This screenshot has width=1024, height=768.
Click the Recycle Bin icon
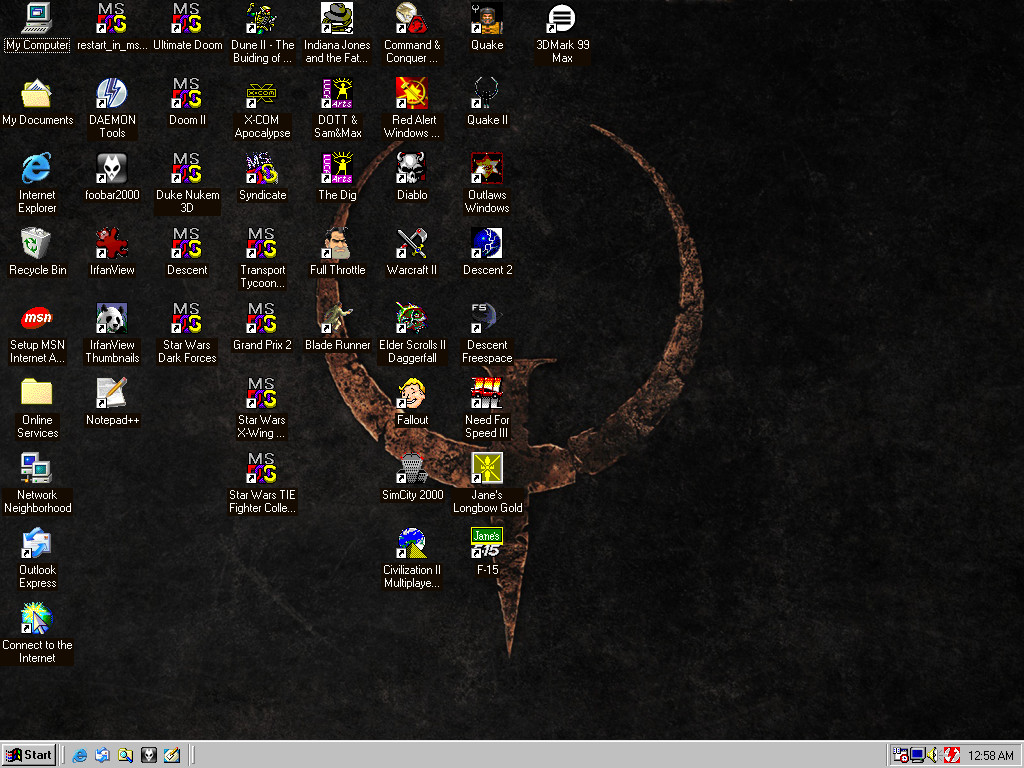[37, 244]
